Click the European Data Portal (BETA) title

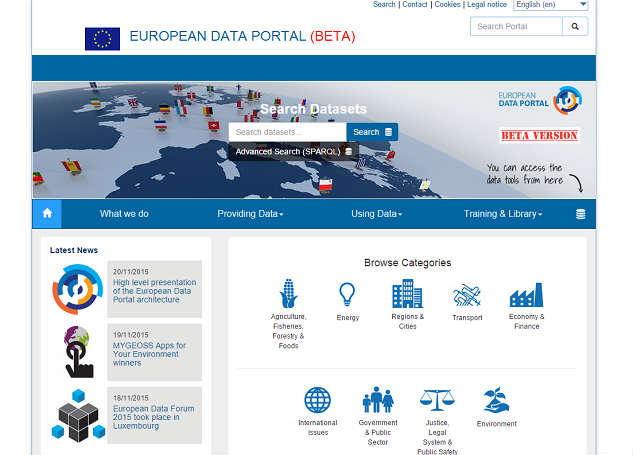[x=242, y=36]
